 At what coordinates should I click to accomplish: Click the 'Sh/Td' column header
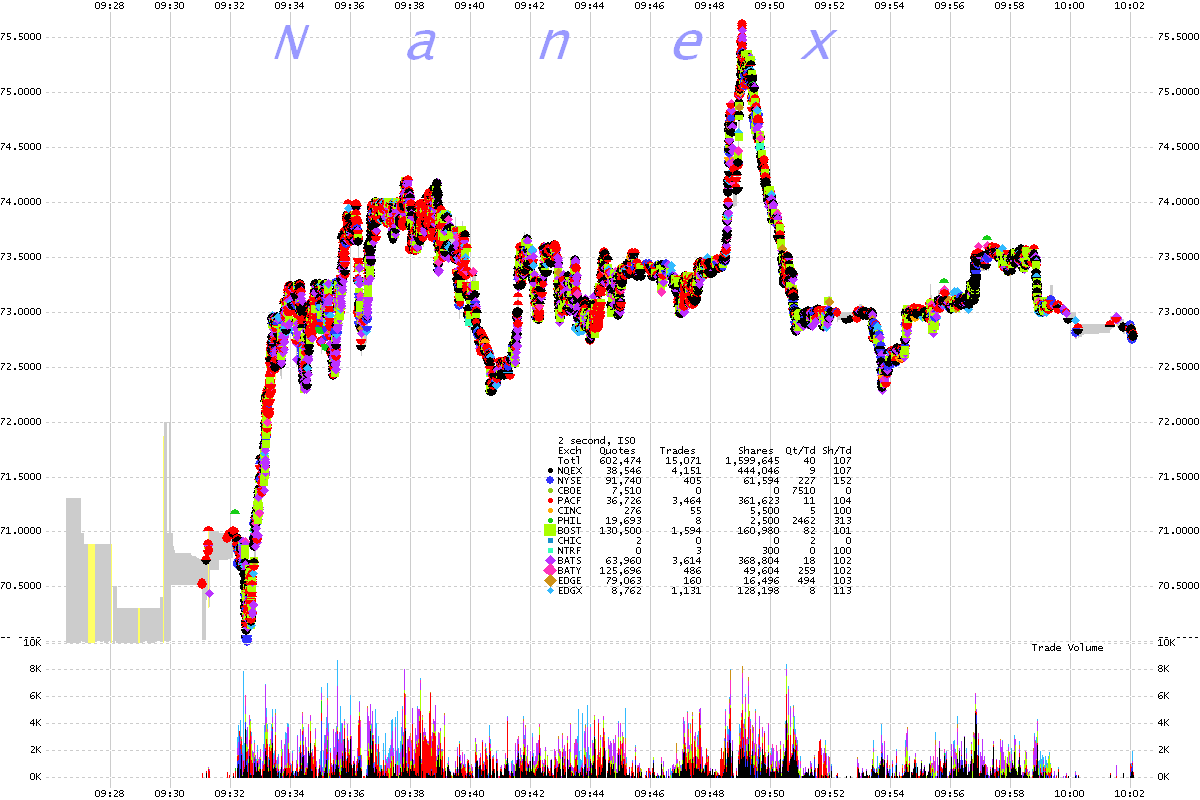[836, 451]
